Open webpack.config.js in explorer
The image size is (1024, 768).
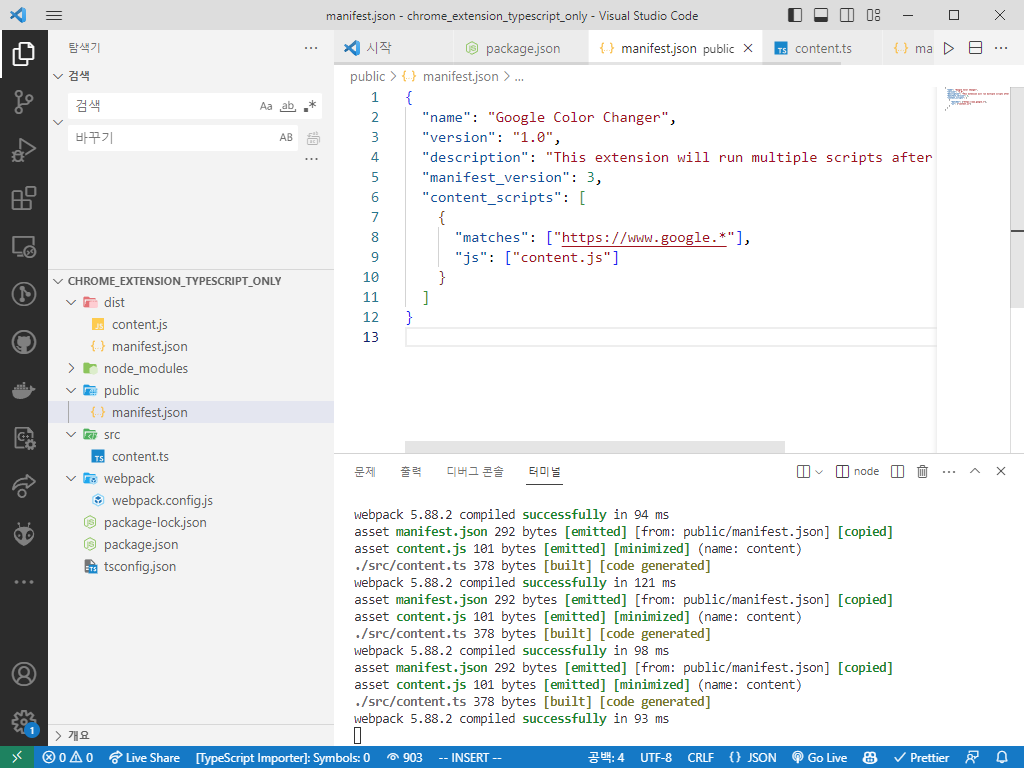[x=162, y=501]
